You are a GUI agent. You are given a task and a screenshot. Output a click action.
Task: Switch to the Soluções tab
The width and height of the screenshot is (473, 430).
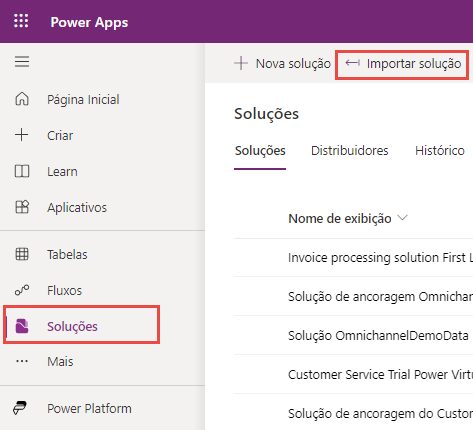260,150
